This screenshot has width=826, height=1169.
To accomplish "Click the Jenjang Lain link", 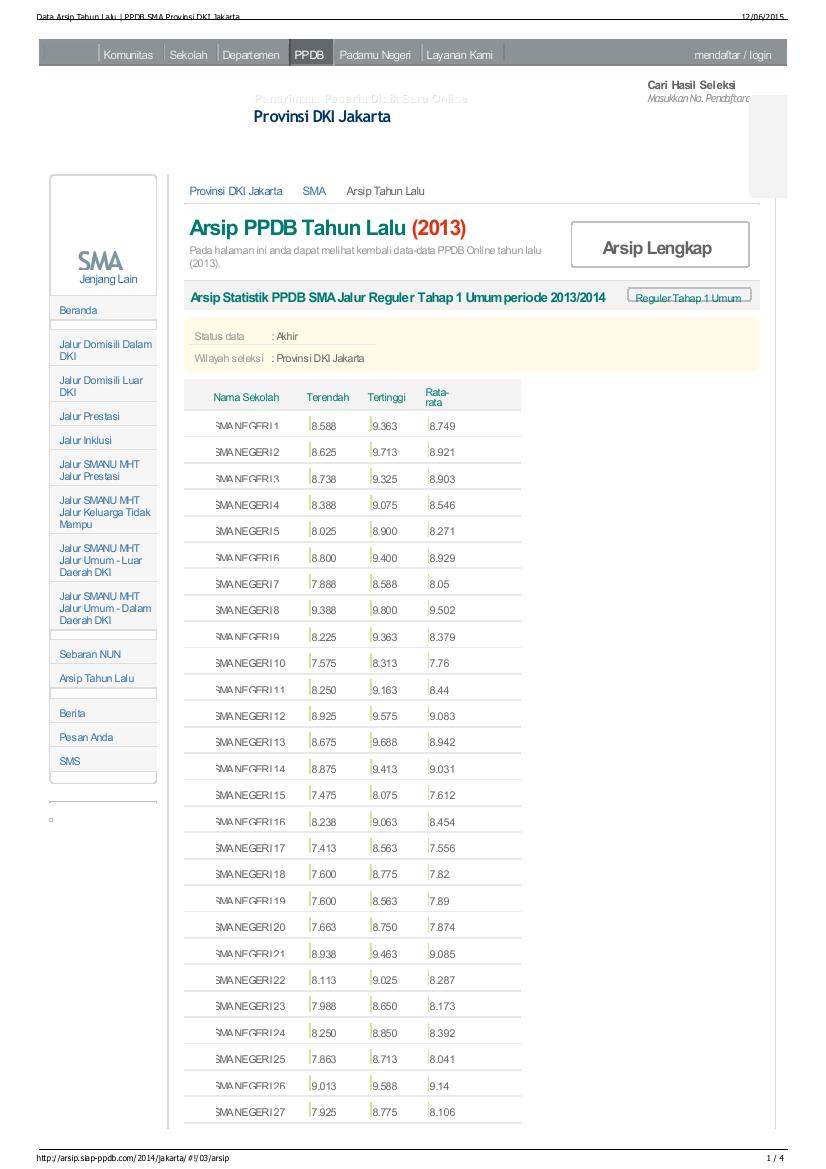I will (x=108, y=280).
